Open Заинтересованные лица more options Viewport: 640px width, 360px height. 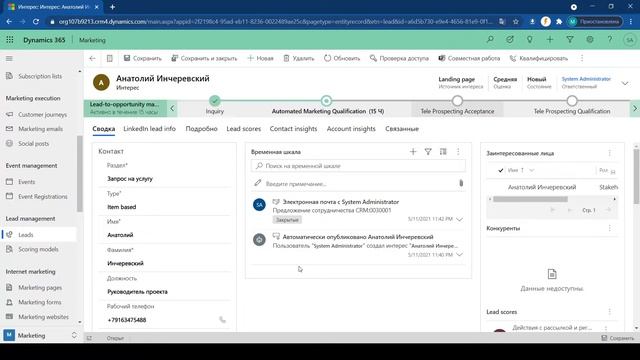[x=610, y=153]
